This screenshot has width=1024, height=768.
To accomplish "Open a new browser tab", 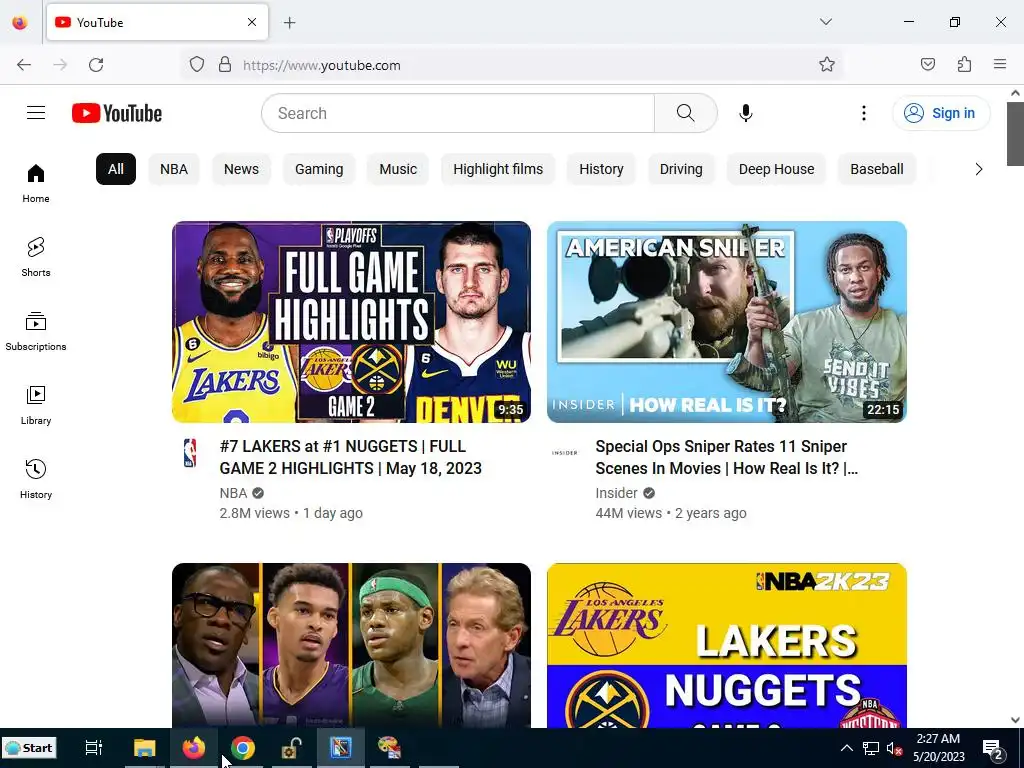I will coord(289,23).
